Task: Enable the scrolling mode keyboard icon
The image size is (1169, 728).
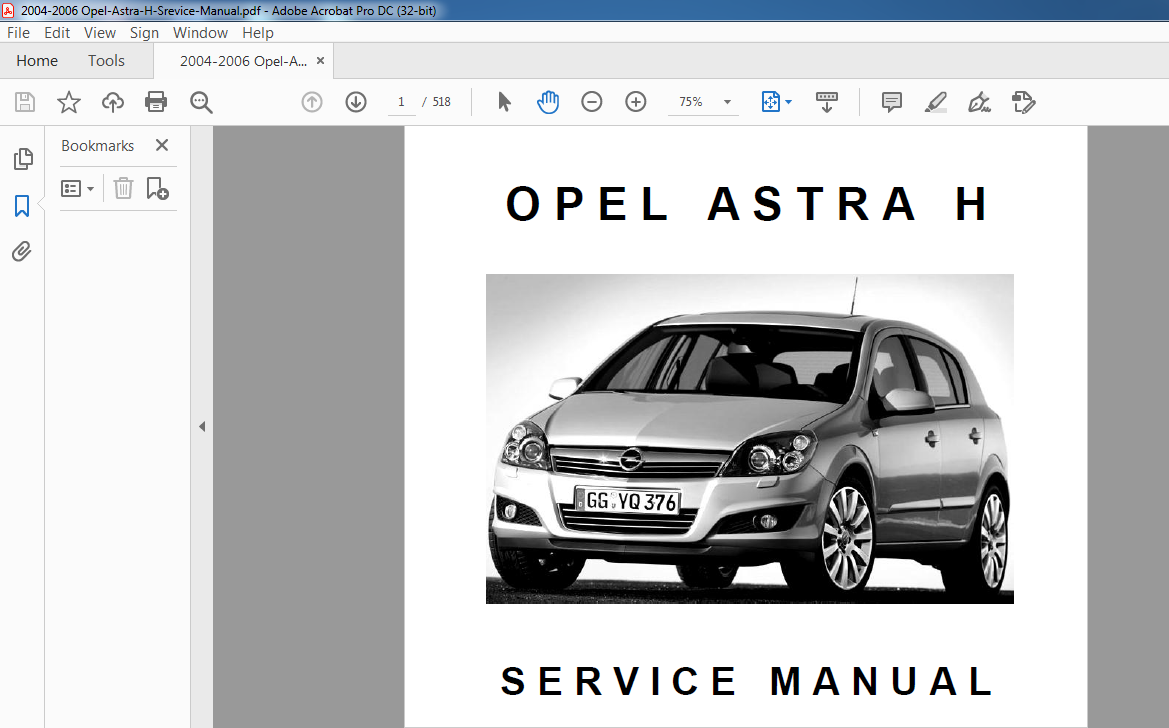Action: [827, 102]
